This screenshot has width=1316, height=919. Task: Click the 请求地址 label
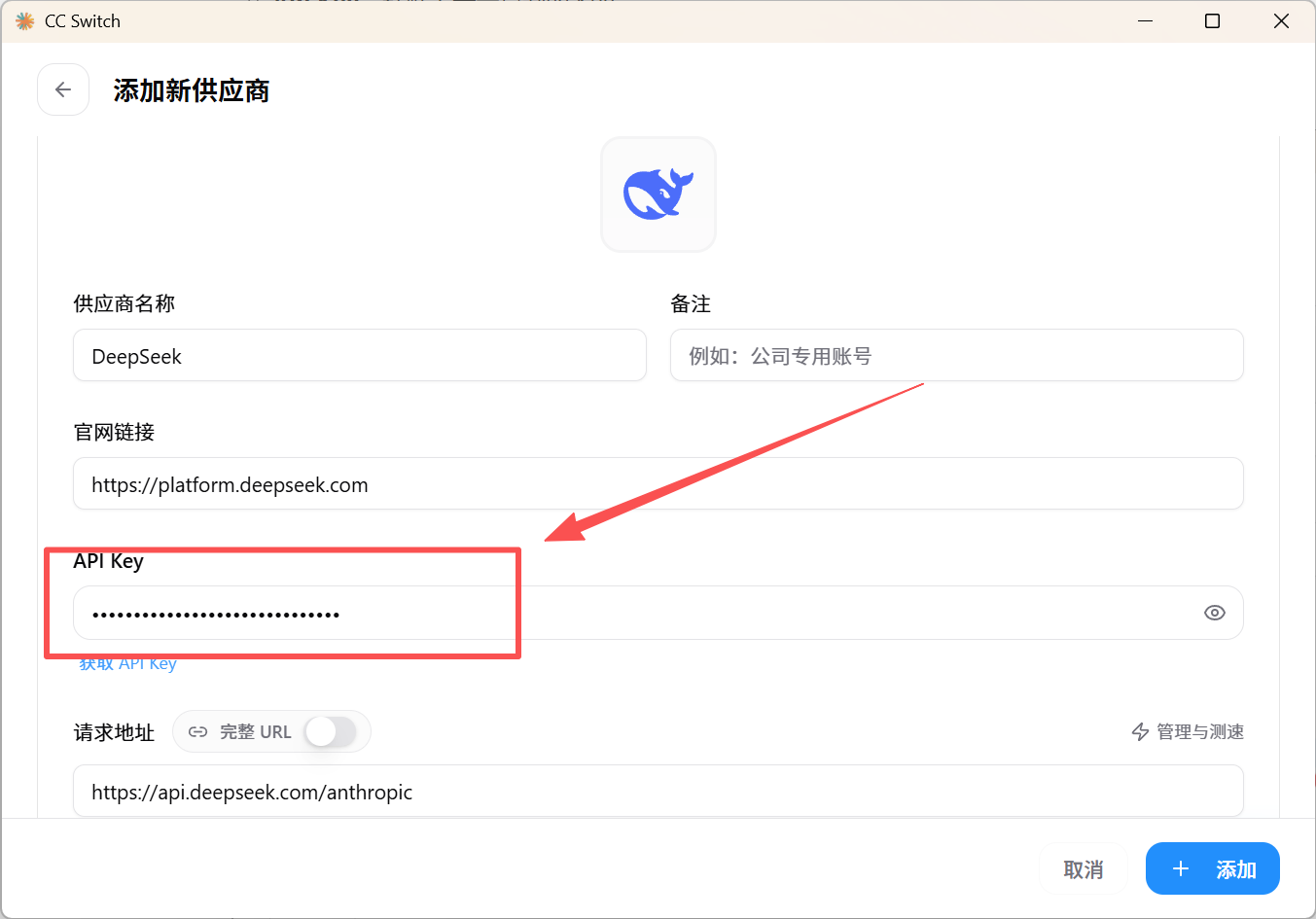point(114,732)
